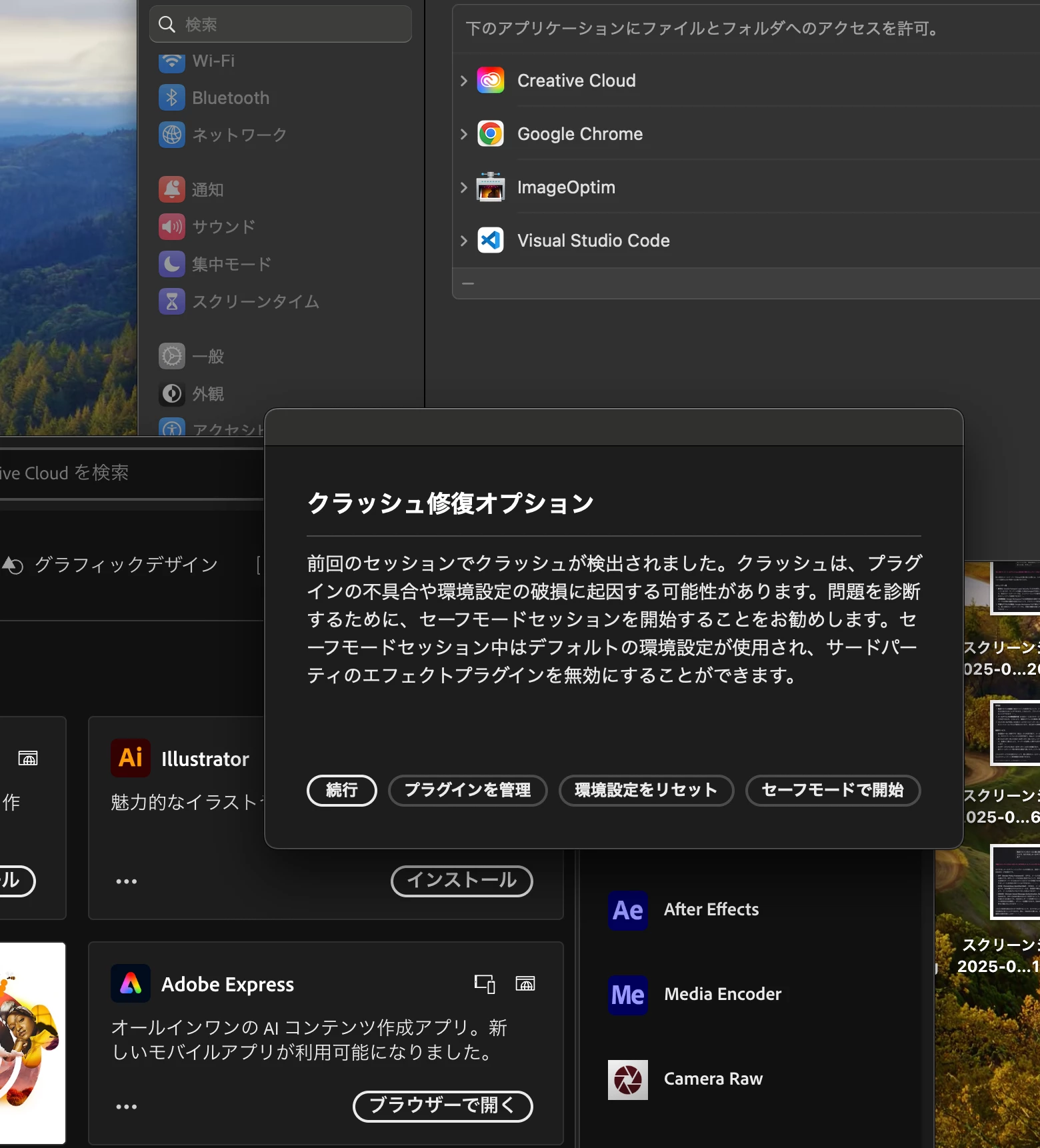Click the Creative Cloud app icon in access list
The height and width of the screenshot is (1148, 1040).
pos(491,81)
